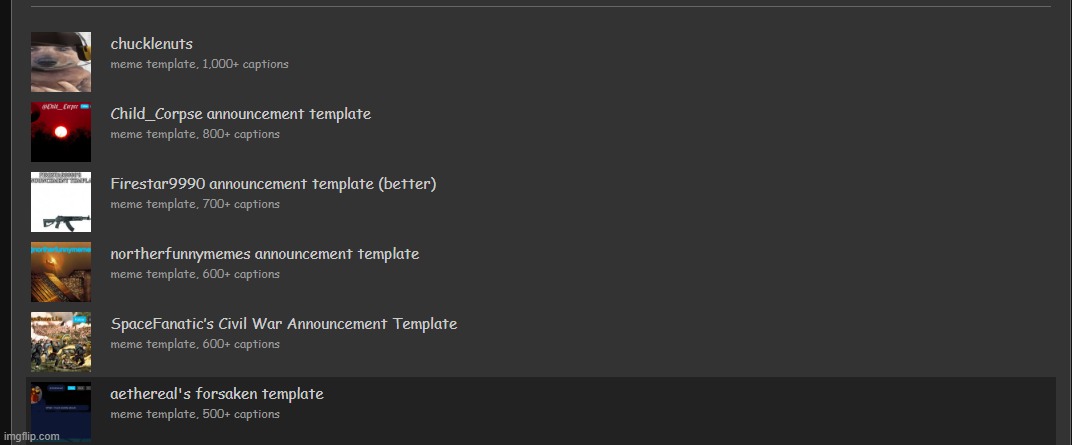Open SpaceFanatic's Civil War Announcement Template title
1072x445 pixels.
tap(283, 324)
